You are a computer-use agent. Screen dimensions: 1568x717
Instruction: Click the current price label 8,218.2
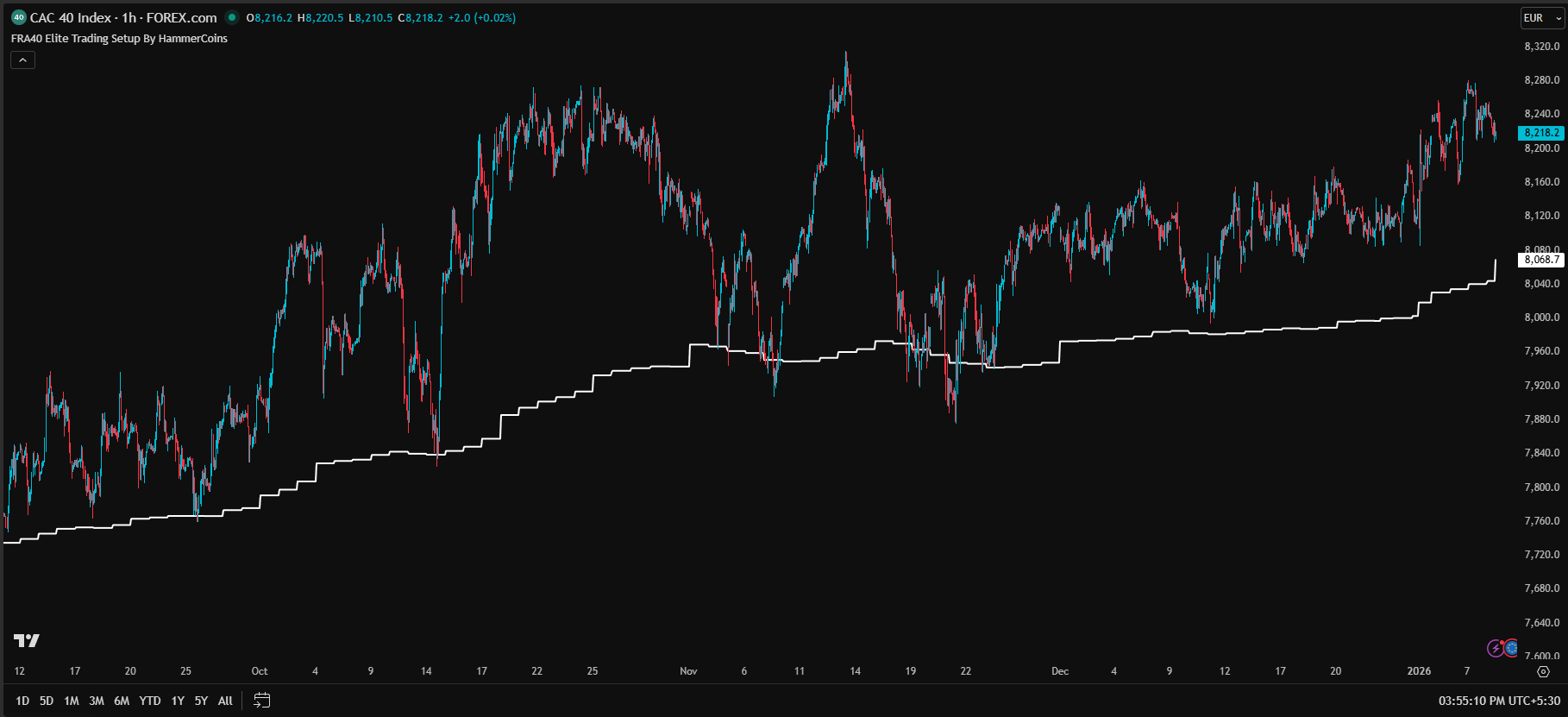click(x=1541, y=133)
